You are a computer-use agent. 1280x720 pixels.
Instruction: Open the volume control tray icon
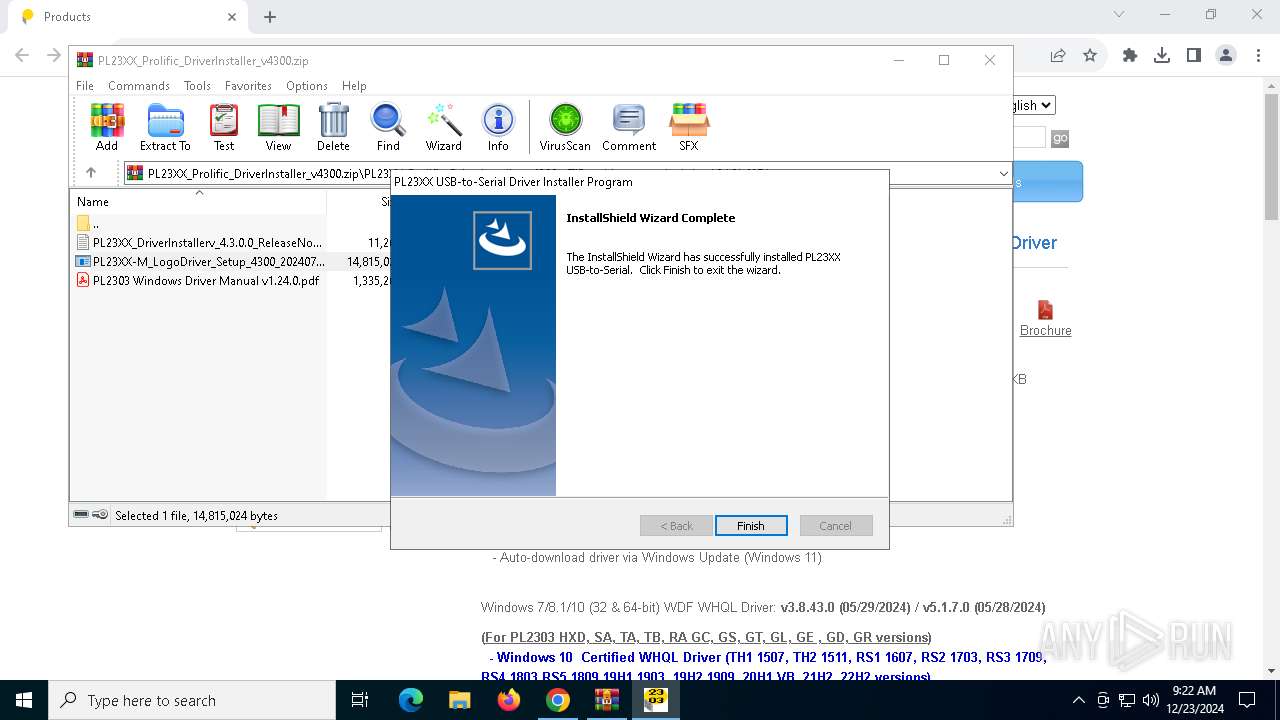coord(1150,700)
